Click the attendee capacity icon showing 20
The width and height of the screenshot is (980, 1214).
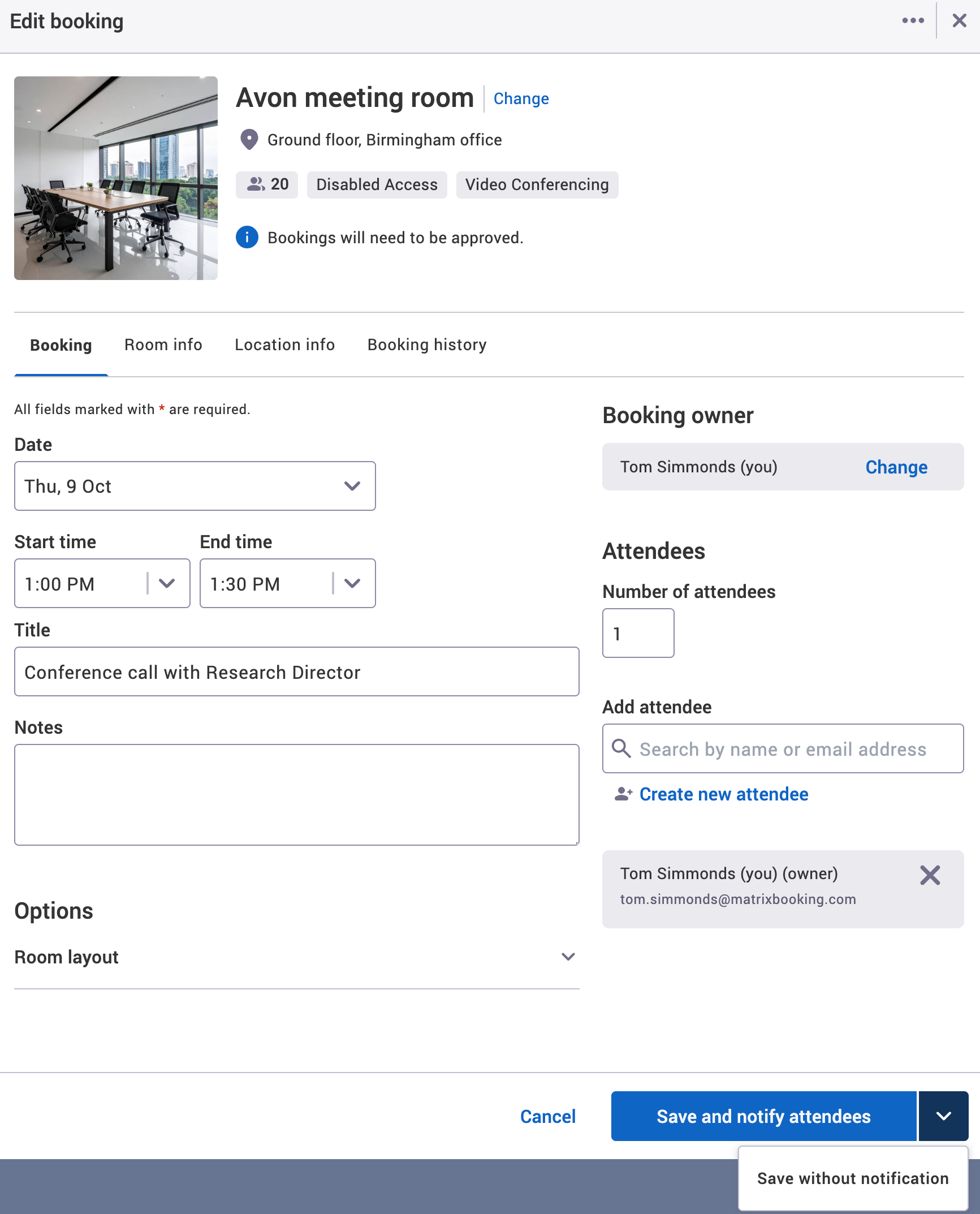(x=256, y=184)
